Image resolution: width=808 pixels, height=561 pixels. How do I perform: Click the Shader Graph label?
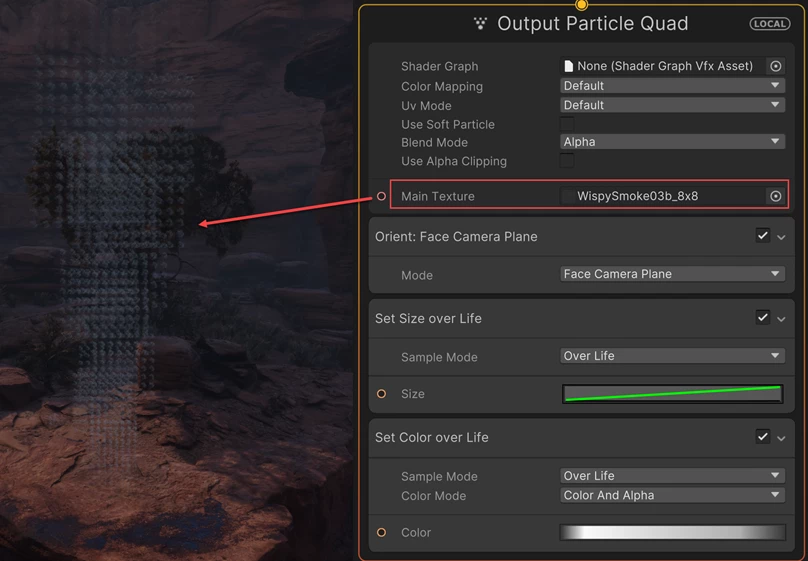pos(440,66)
